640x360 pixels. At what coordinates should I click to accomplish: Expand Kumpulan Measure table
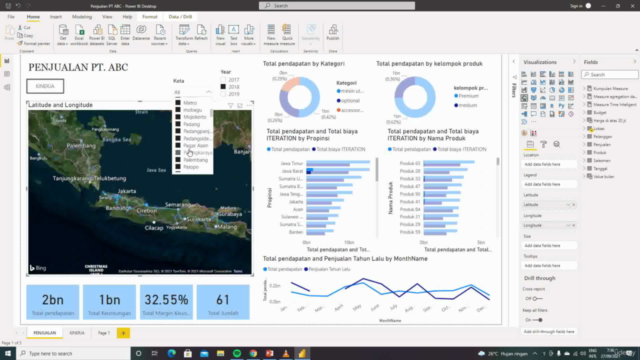coord(584,88)
